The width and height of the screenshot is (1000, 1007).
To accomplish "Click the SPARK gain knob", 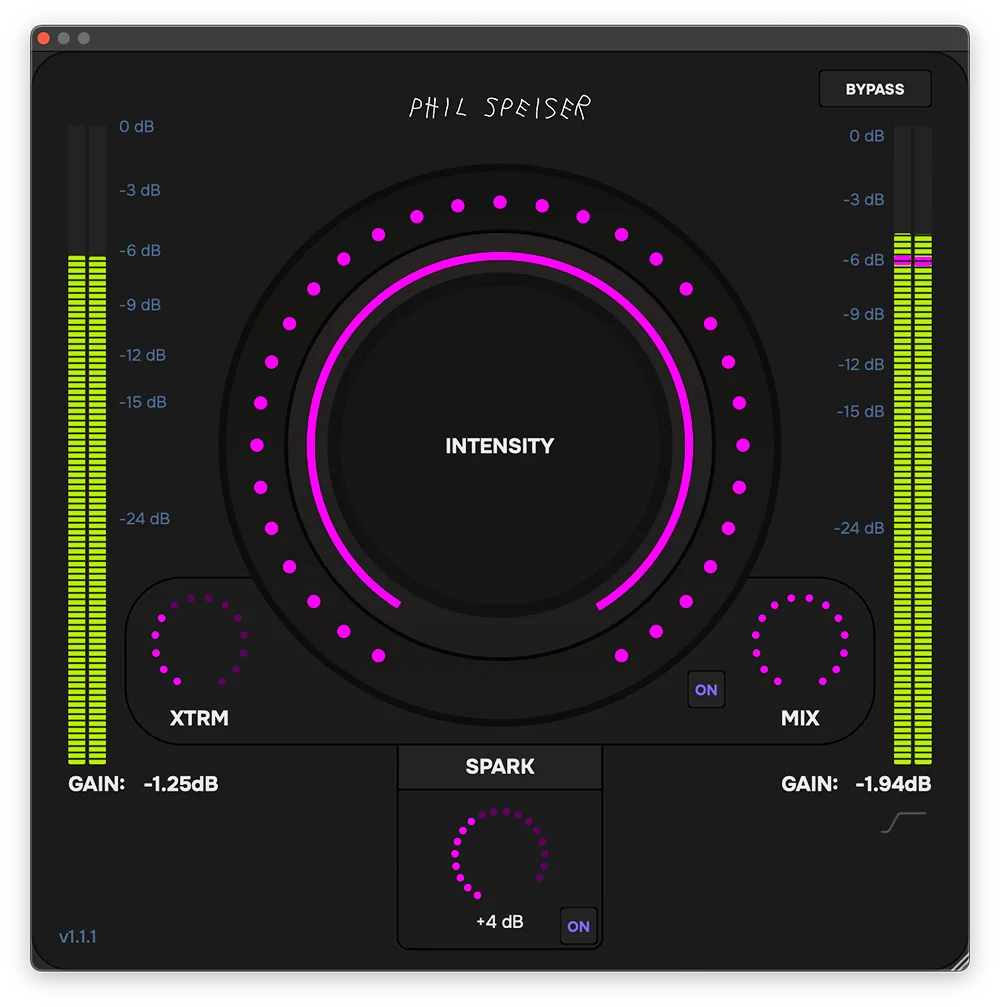I will 500,854.
